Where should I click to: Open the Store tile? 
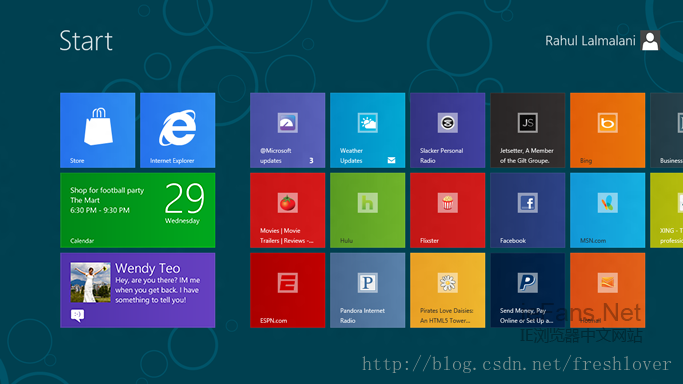[98, 130]
